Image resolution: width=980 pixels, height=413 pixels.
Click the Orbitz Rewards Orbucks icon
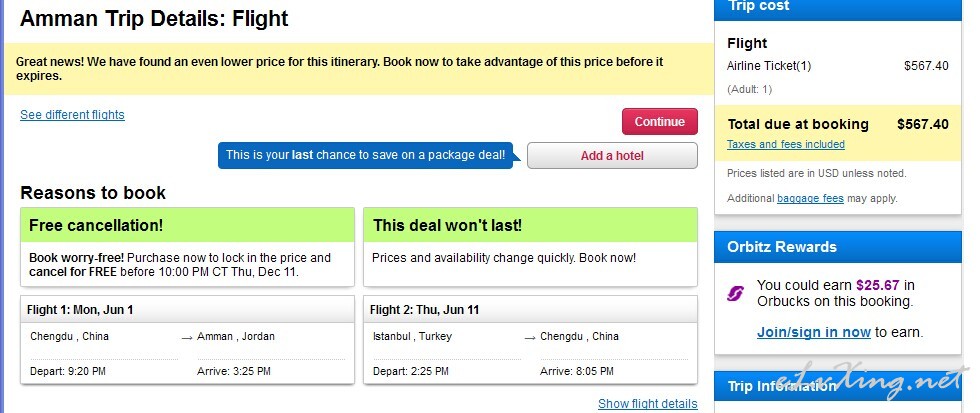pyautogui.click(x=736, y=293)
